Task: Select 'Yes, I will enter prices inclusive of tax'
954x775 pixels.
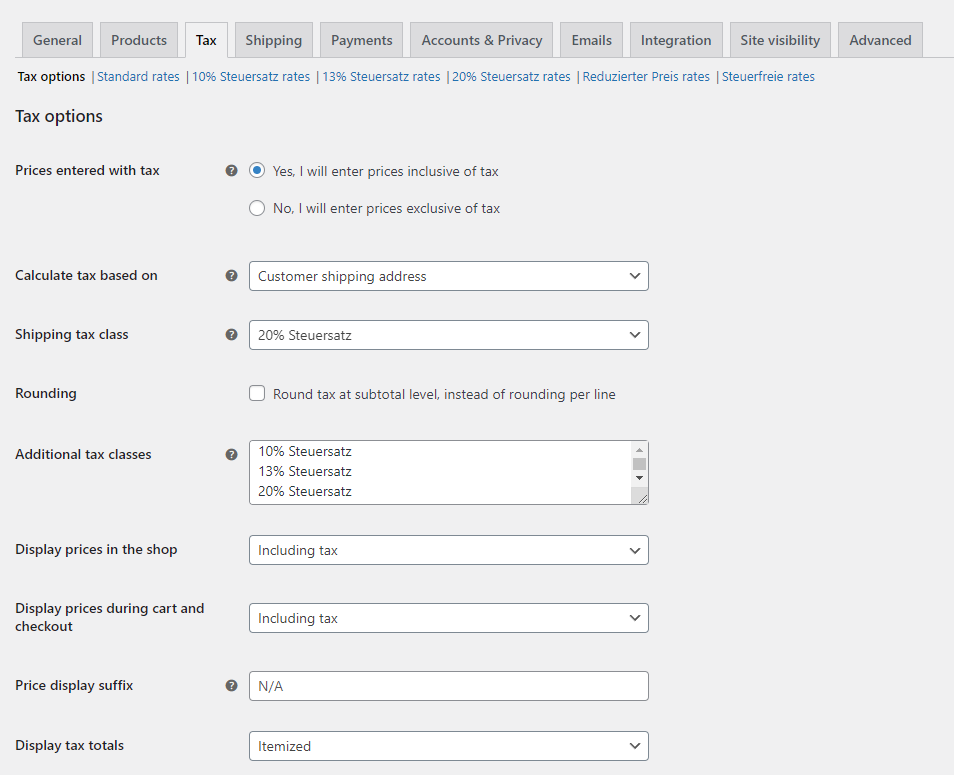Action: click(257, 171)
